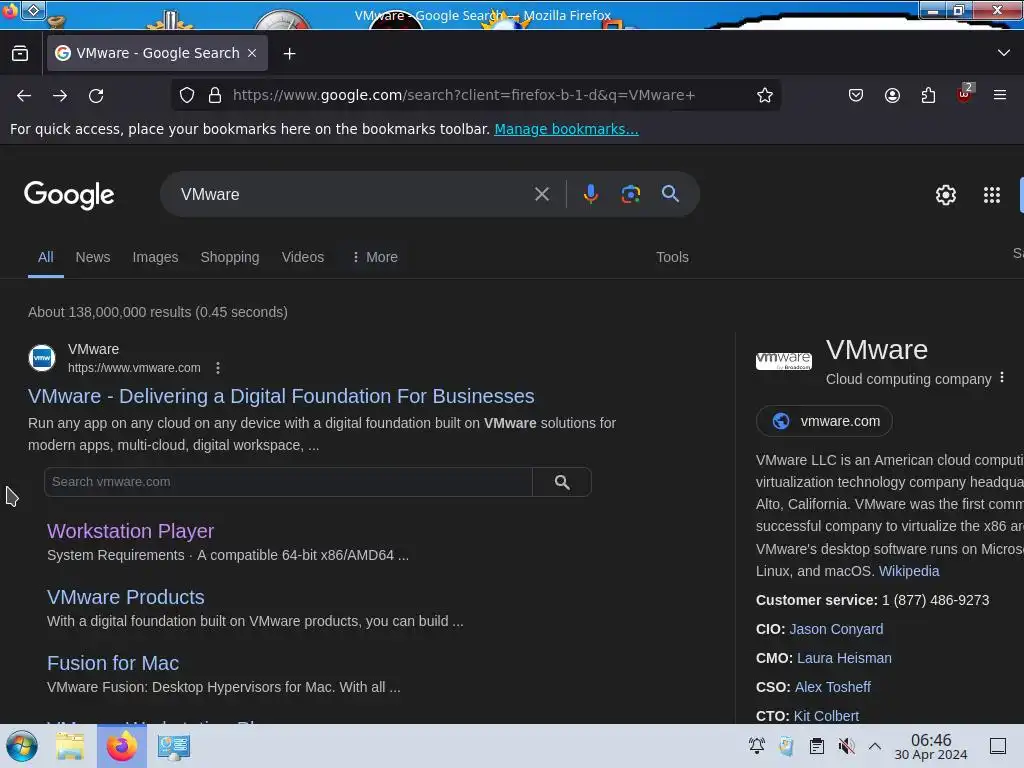The height and width of the screenshot is (768, 1024).
Task: Open the VMware Products sitelink
Action: coord(125,597)
